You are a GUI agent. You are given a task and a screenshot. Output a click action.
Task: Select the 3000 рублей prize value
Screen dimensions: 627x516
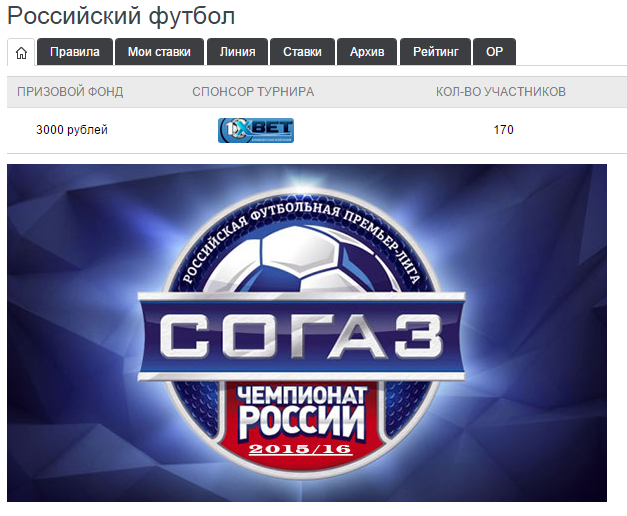tap(72, 130)
